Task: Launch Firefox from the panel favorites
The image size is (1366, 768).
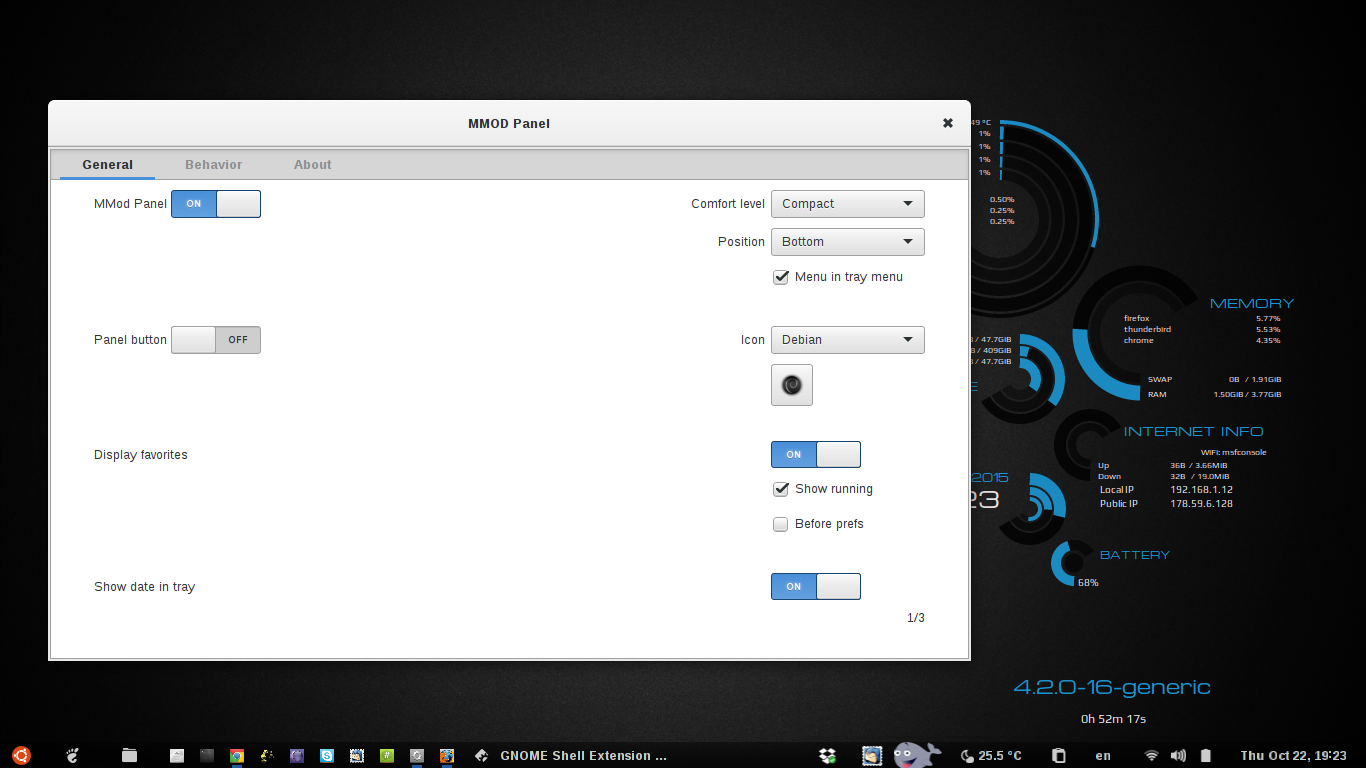Action: pos(447,756)
